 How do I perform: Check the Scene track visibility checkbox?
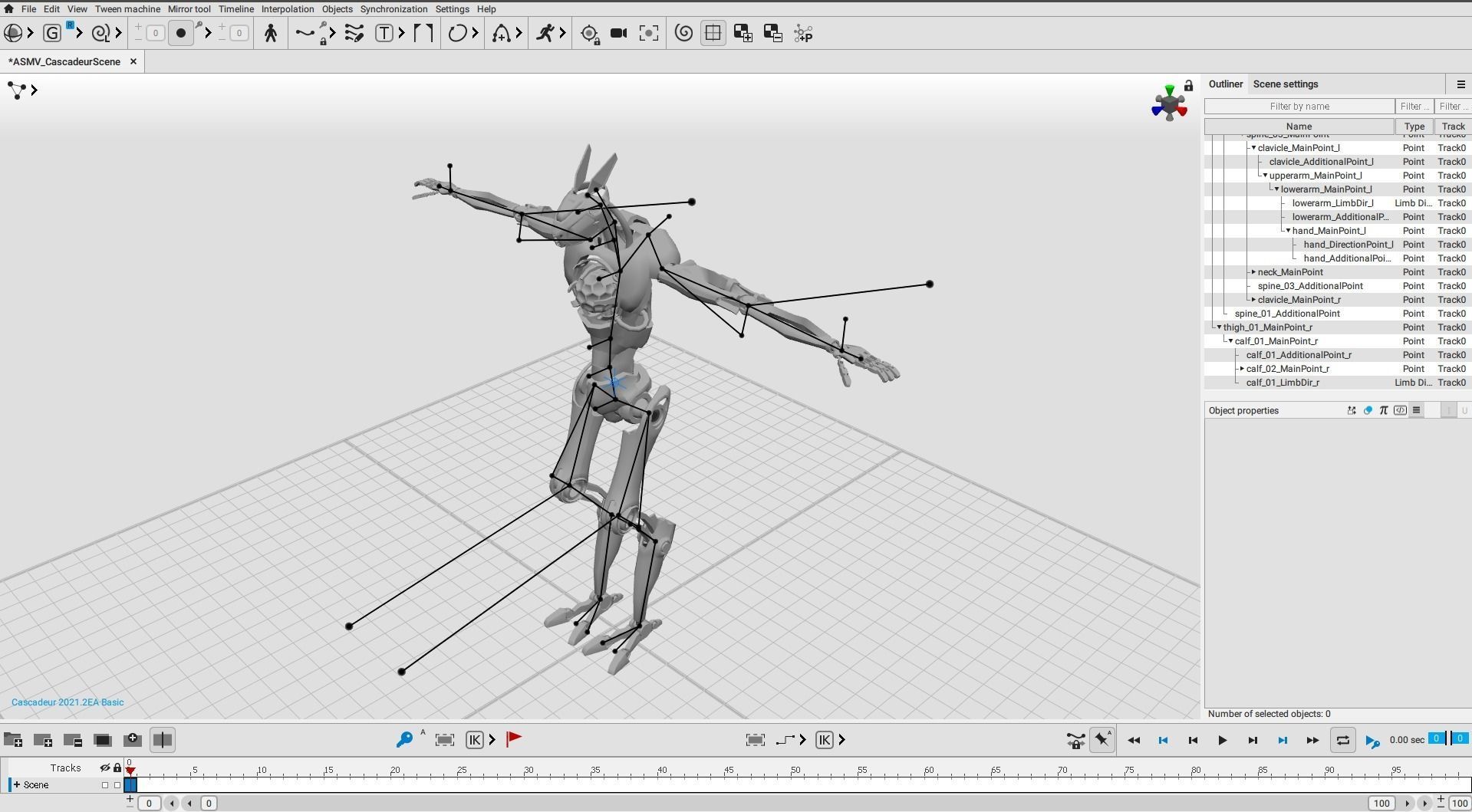pyautogui.click(x=105, y=785)
